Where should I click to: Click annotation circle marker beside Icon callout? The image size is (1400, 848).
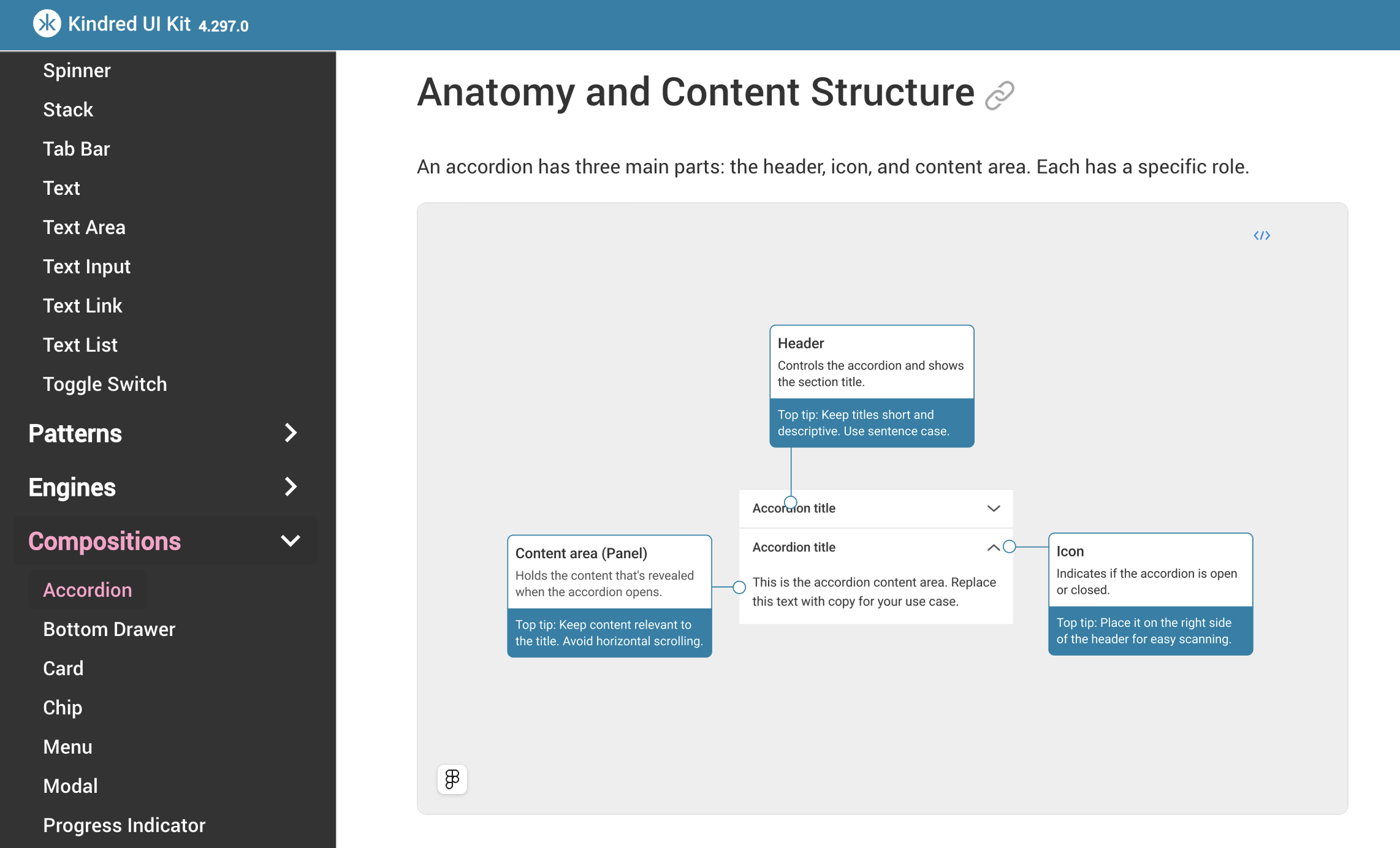1009,547
